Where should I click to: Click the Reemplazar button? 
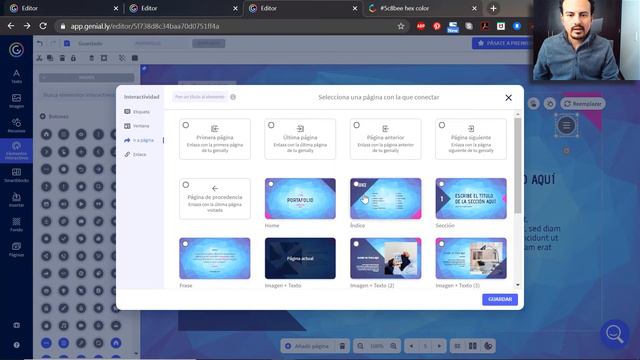[583, 104]
